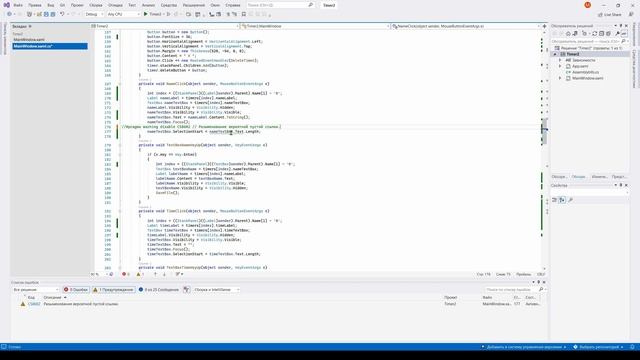Image resolution: width=640 pixels, height=360 pixels.
Task: Click the Navigate Backward toolbar icon
Action: 9,14
